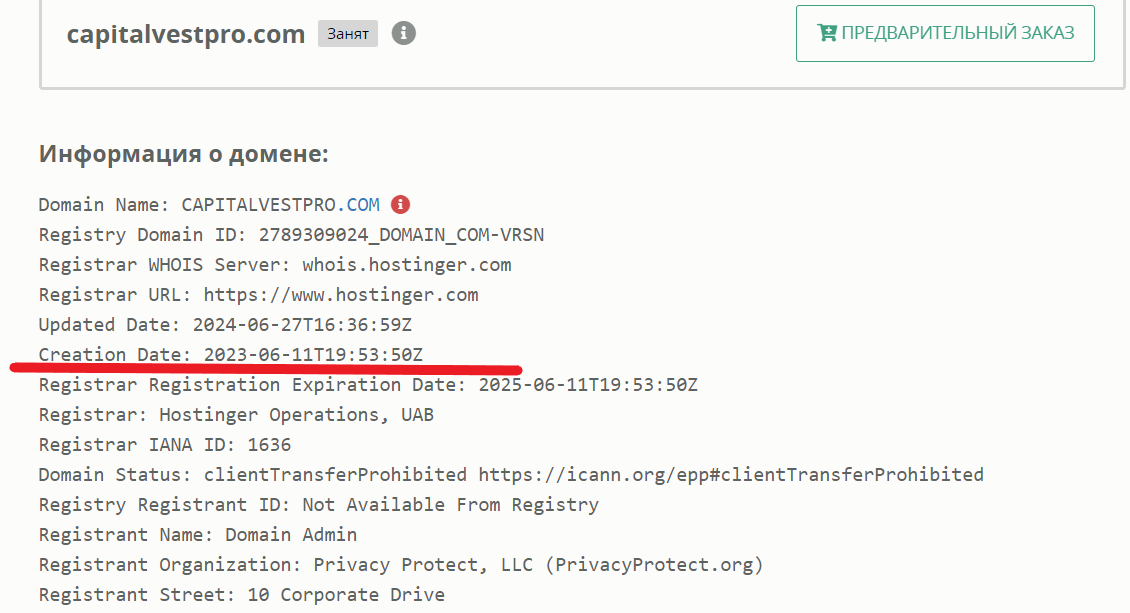Click the whois.hostinger.com server text
The width and height of the screenshot is (1130, 613).
click(x=406, y=265)
